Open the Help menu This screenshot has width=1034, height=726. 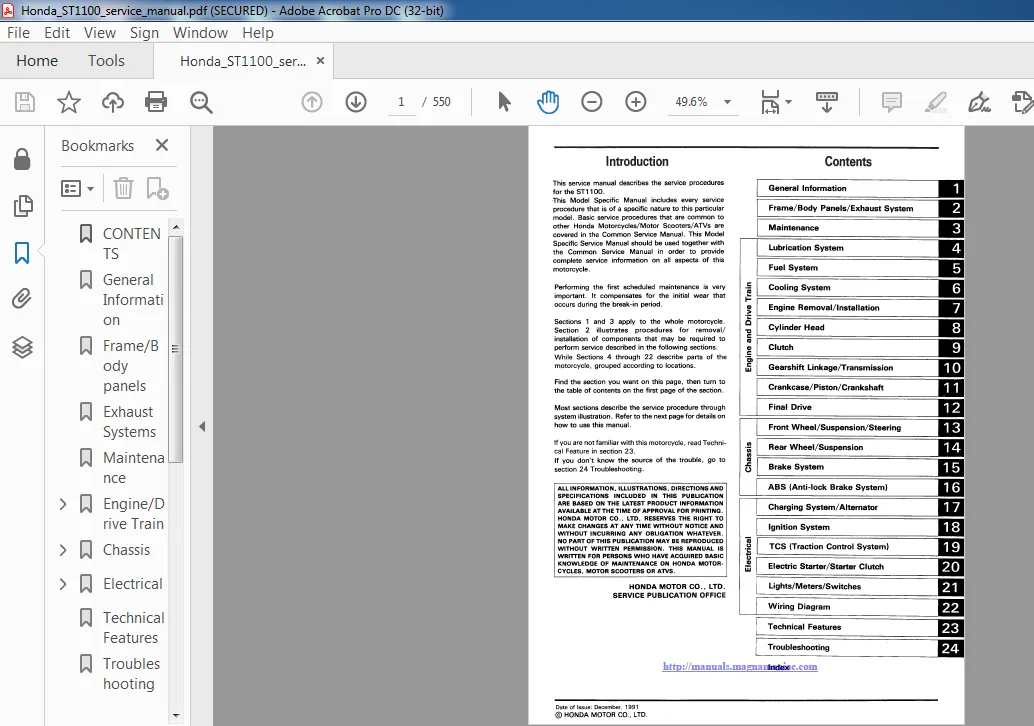(x=257, y=33)
